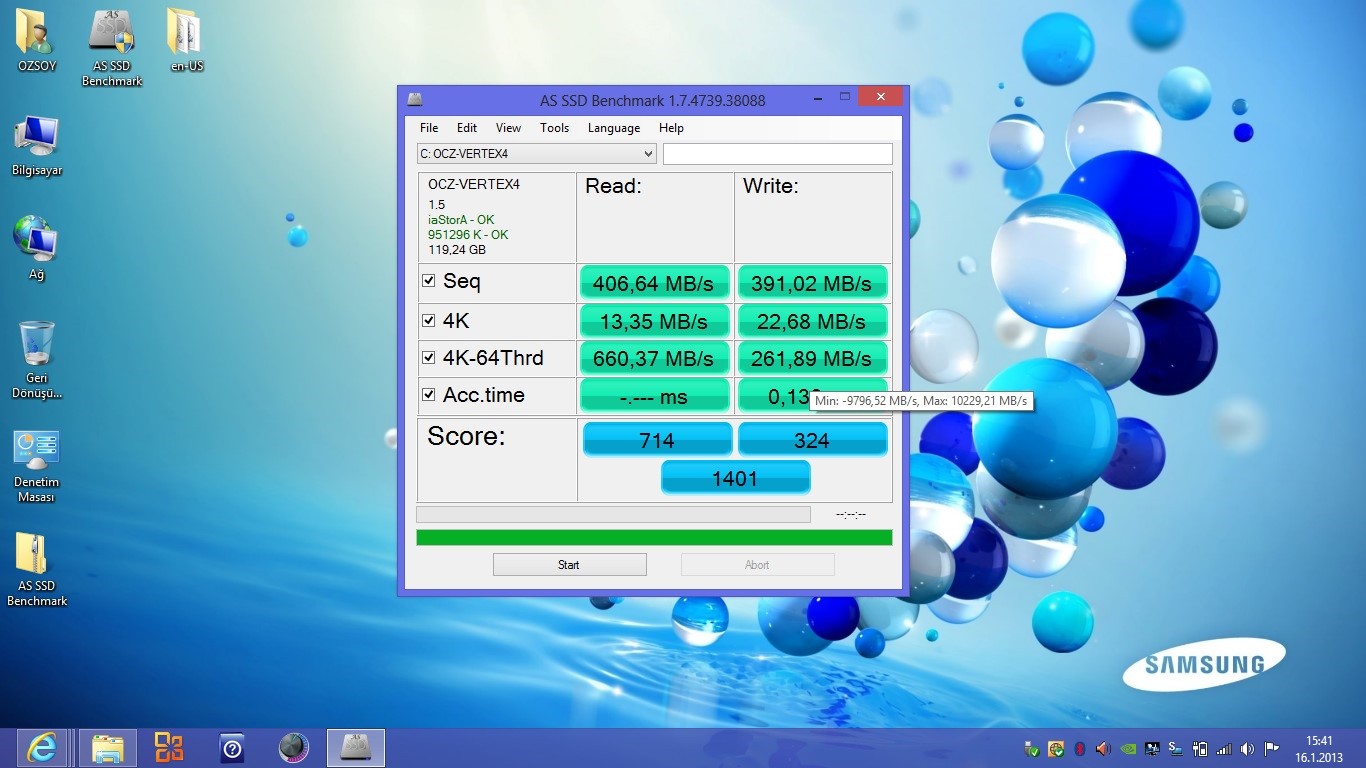Click the 4K write 22,68 MB/s result
This screenshot has width=1366, height=768.
coord(812,321)
